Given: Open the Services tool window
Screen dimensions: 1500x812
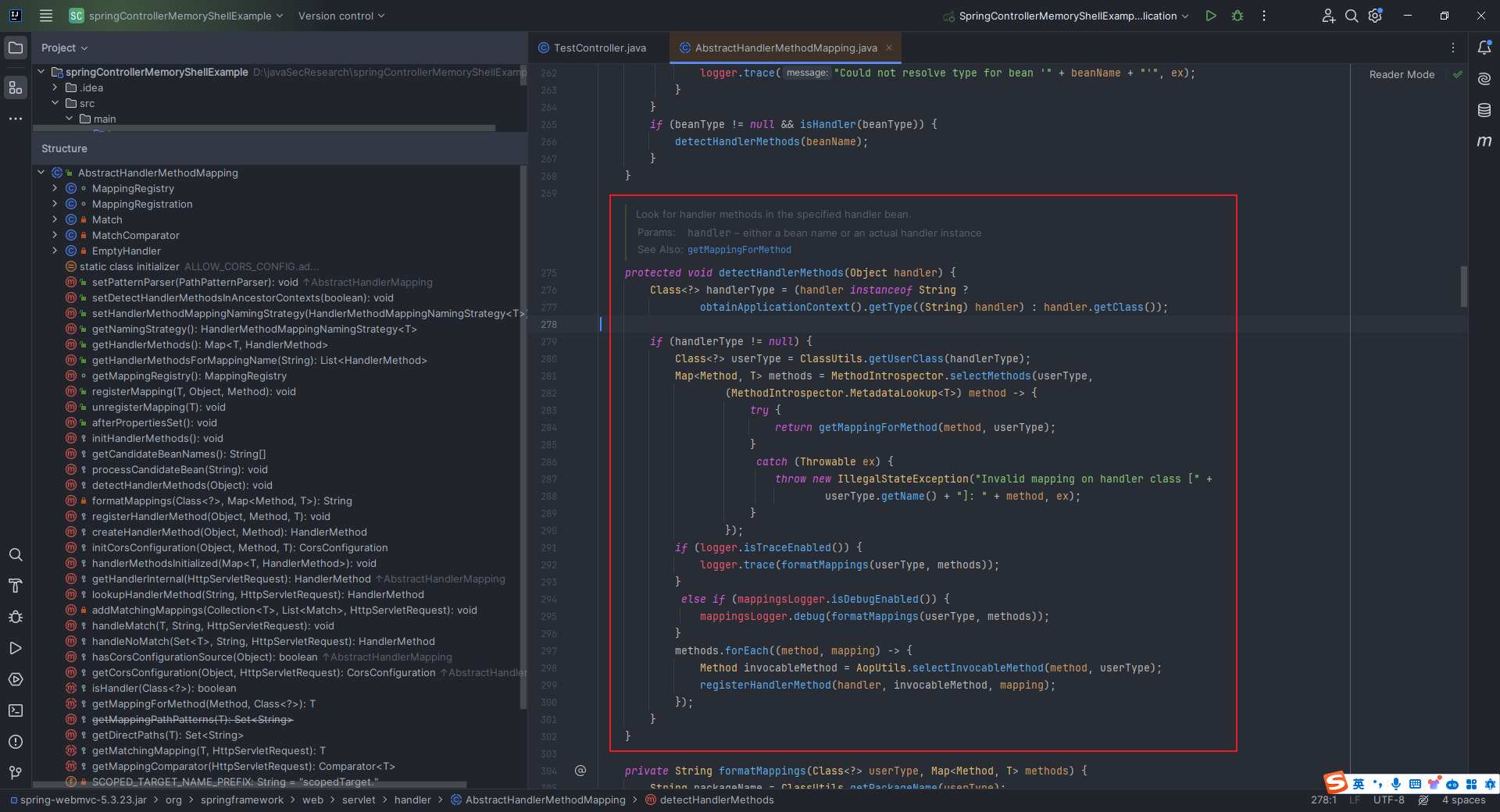Looking at the screenshot, I should click(x=16, y=679).
